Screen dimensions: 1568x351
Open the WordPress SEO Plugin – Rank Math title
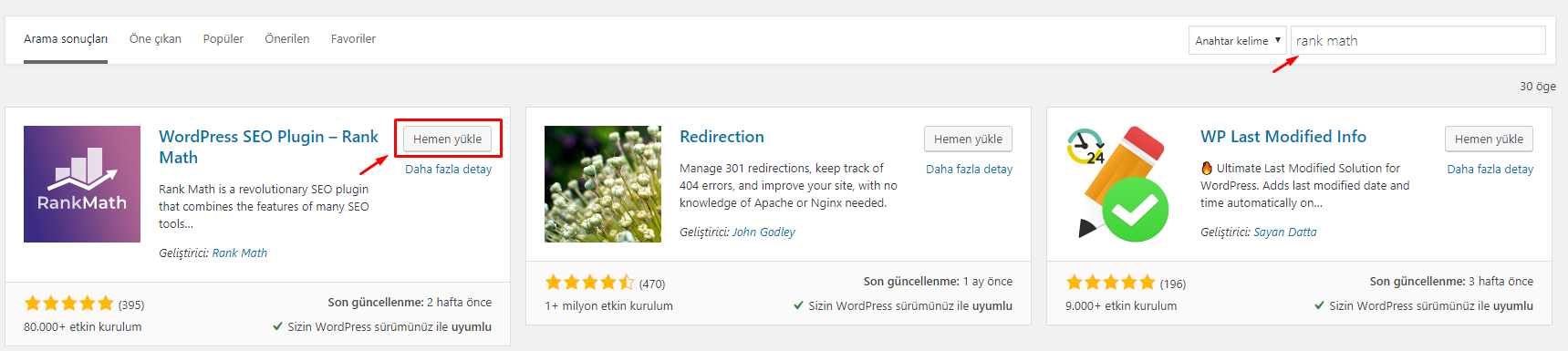268,147
